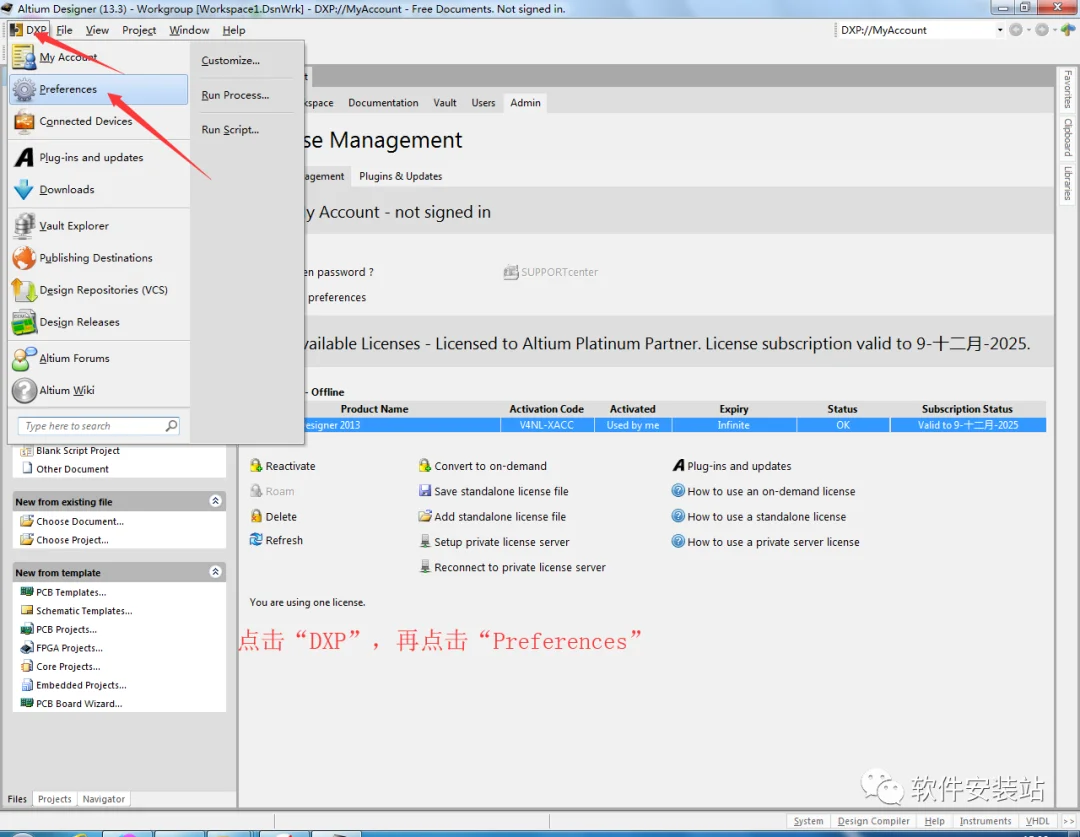Click the Design Releases icon
The width and height of the screenshot is (1080, 837).
24,322
